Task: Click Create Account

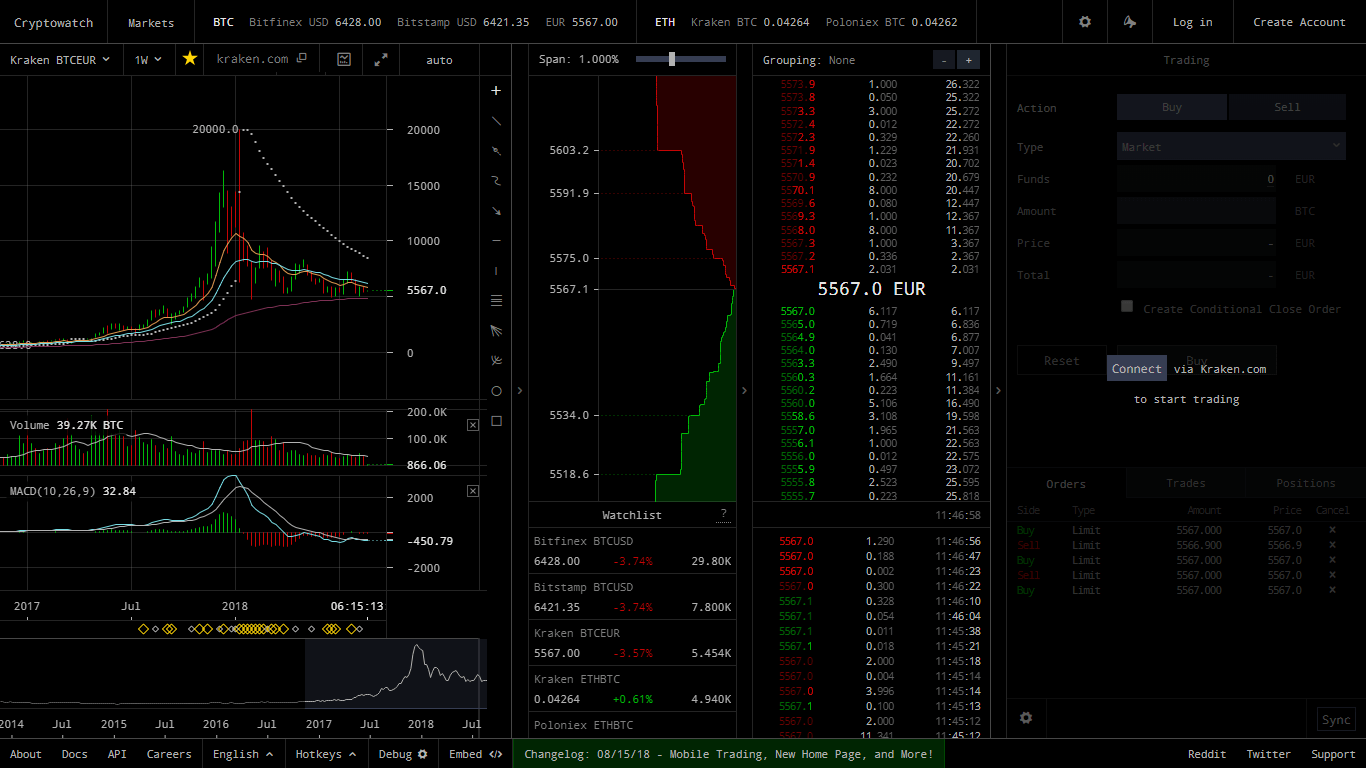Action: tap(1299, 22)
